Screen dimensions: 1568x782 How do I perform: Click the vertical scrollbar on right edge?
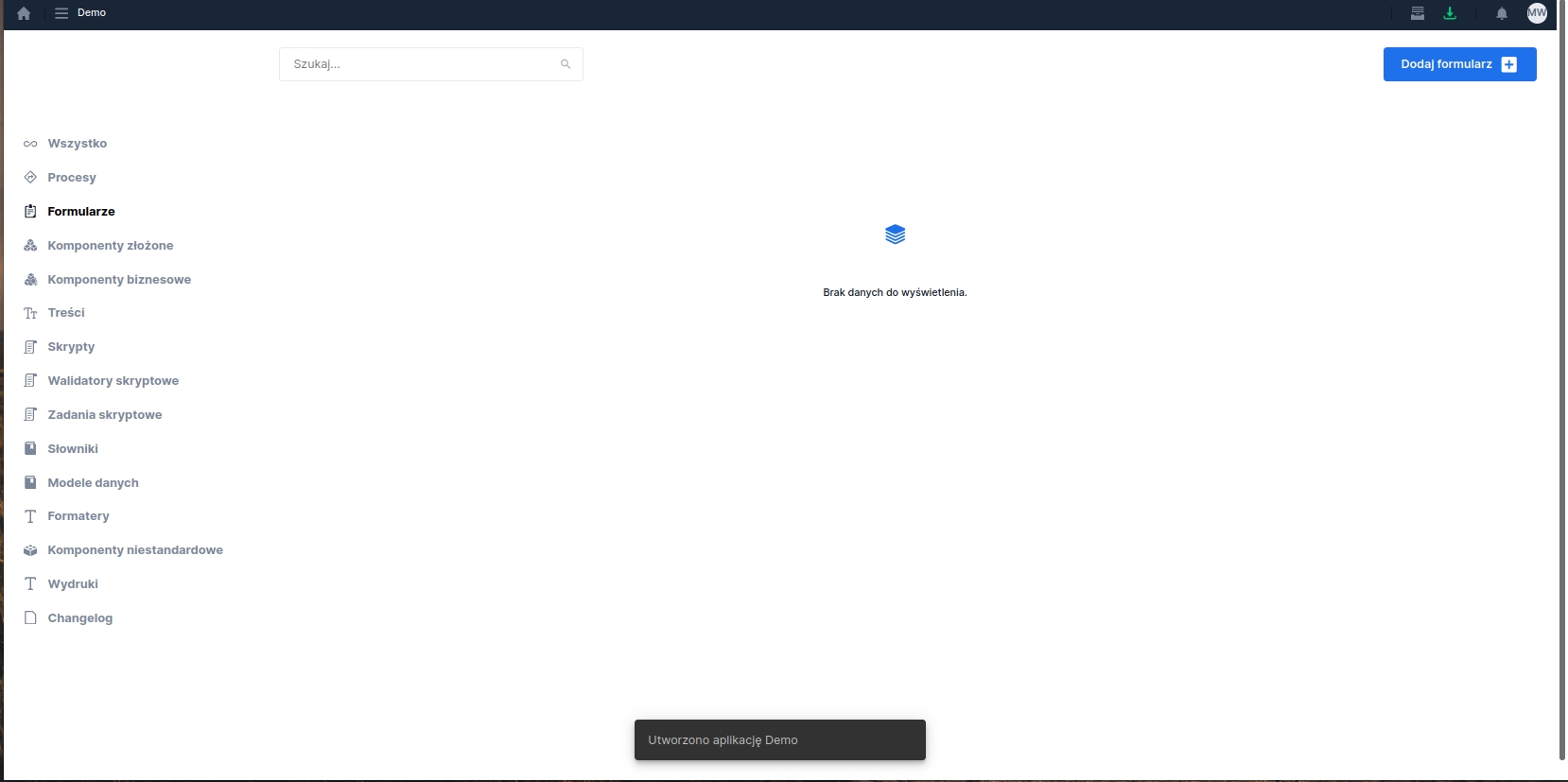pos(1561,378)
